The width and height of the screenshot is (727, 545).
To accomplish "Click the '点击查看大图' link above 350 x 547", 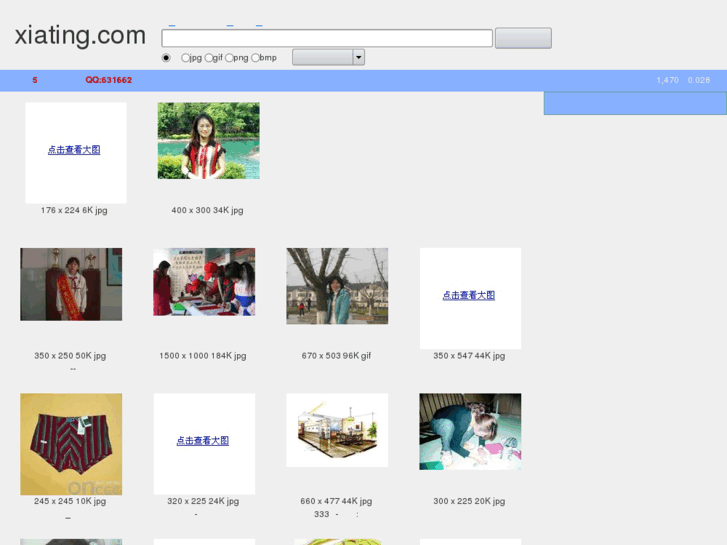I will click(x=469, y=295).
